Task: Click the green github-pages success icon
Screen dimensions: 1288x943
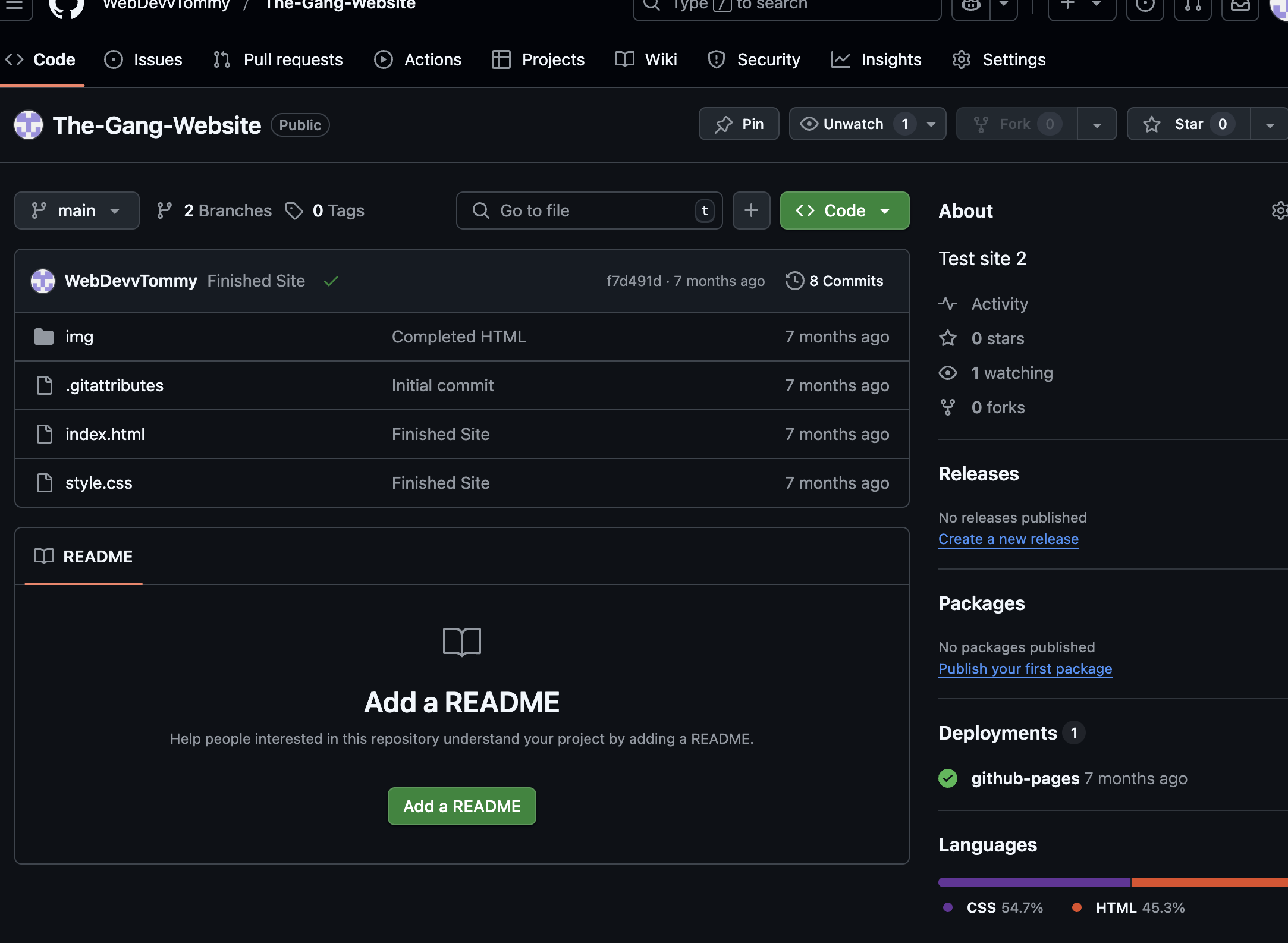Action: coord(948,778)
